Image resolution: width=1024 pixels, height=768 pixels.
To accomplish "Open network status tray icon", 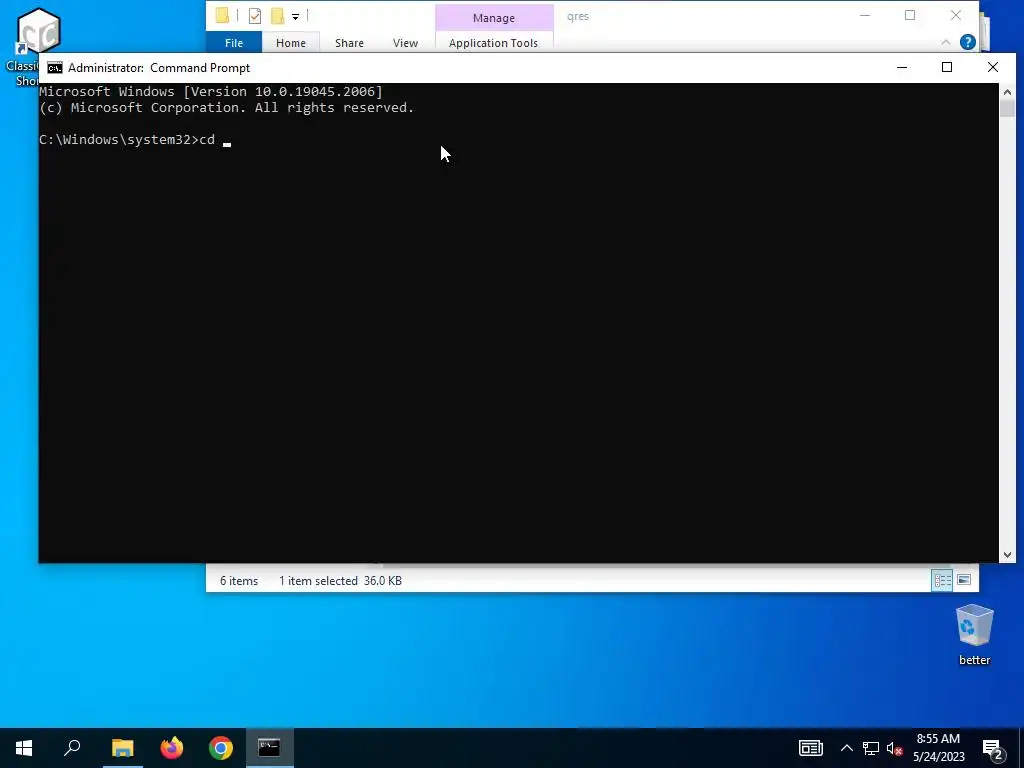I will 871,748.
